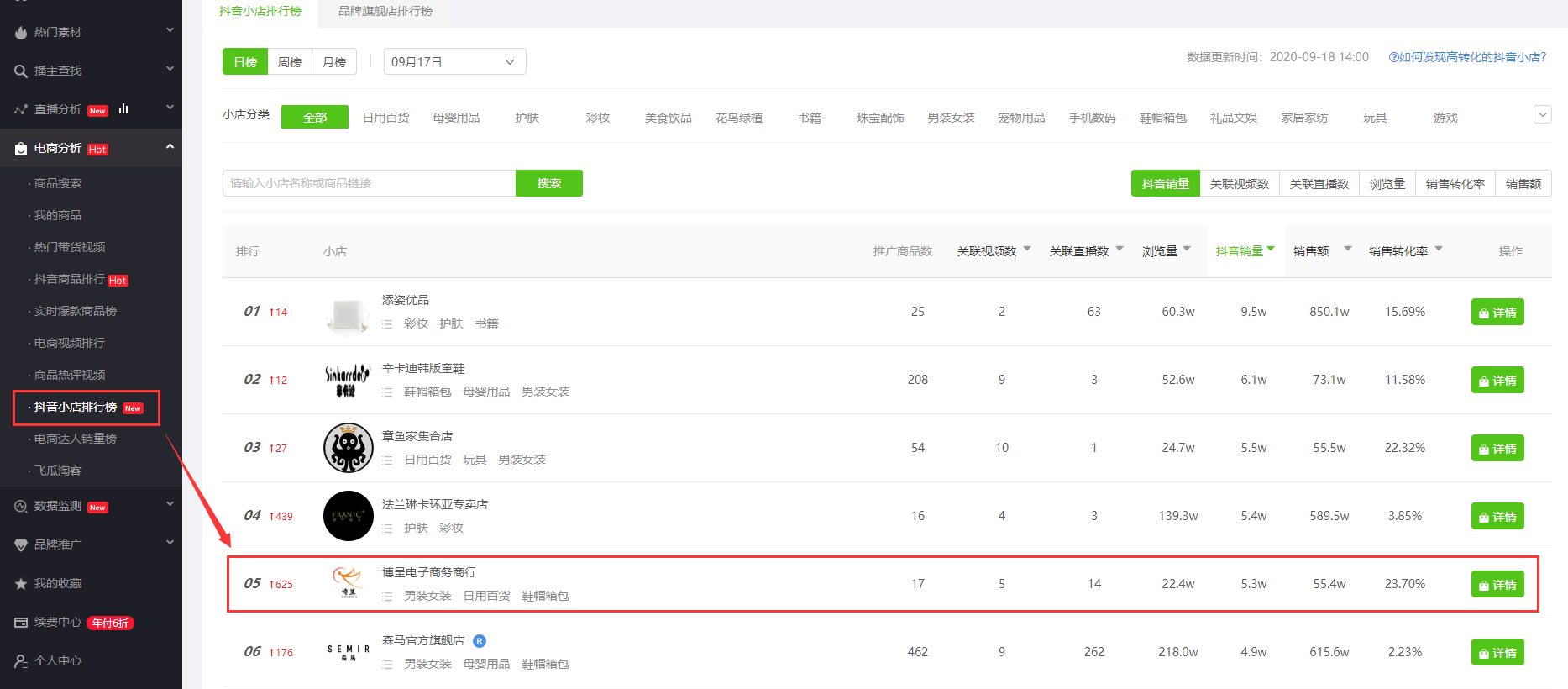Switch ranking metric to 销售额 toggle button
The image size is (1568, 689).
[1523, 184]
